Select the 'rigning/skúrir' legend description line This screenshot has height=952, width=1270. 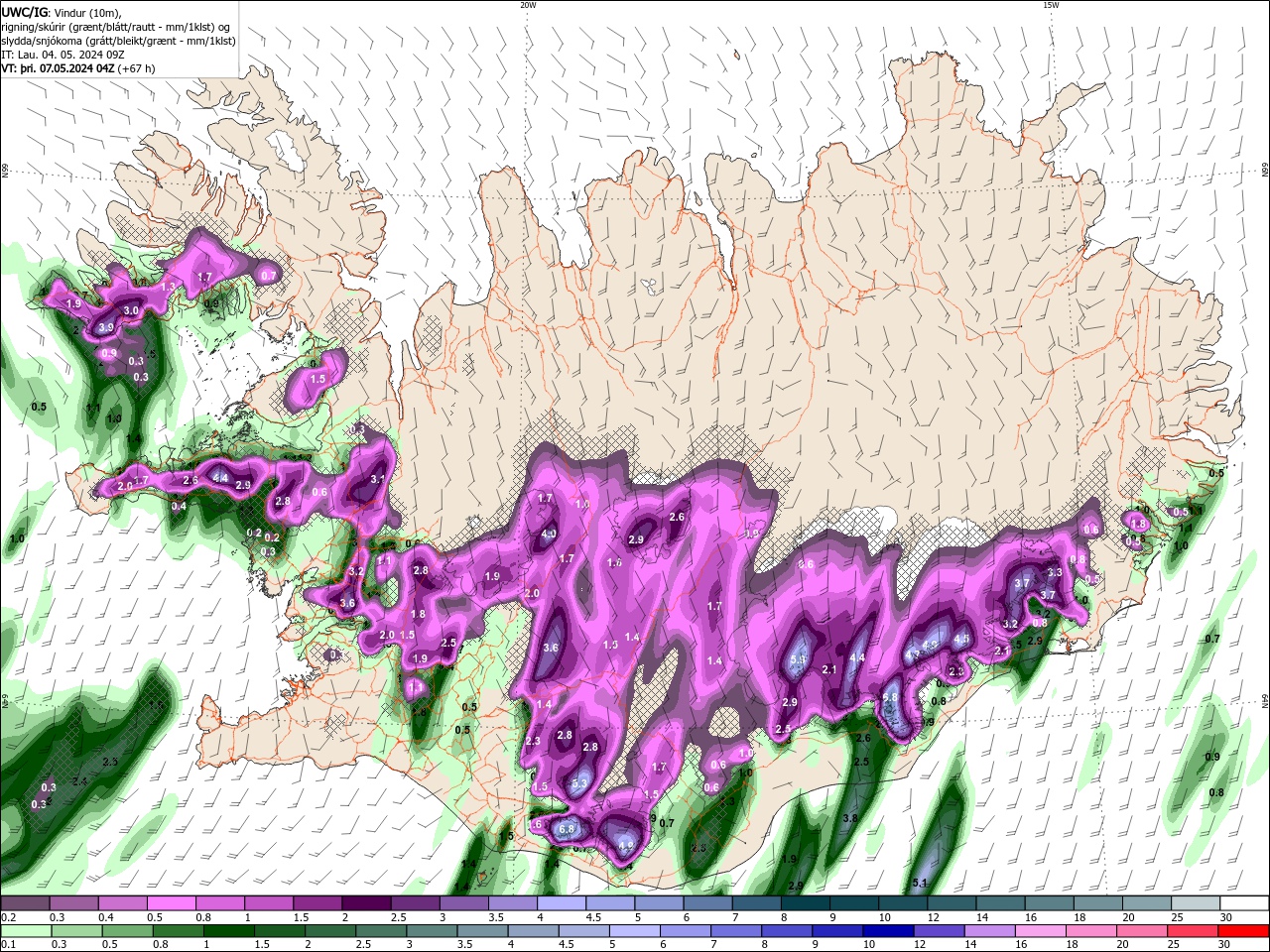(x=114, y=27)
